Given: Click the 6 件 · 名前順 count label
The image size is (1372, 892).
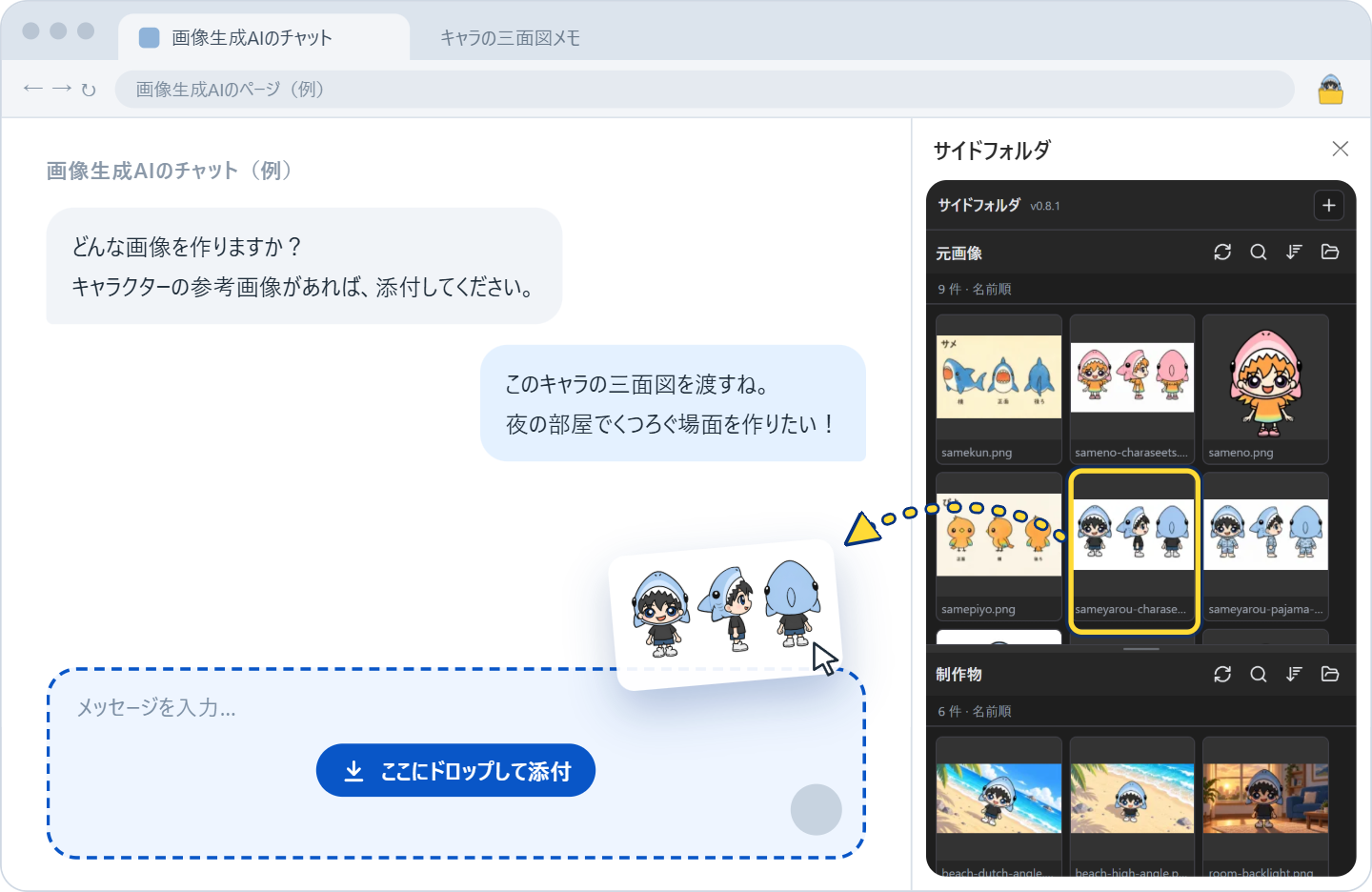Looking at the screenshot, I should 974,711.
